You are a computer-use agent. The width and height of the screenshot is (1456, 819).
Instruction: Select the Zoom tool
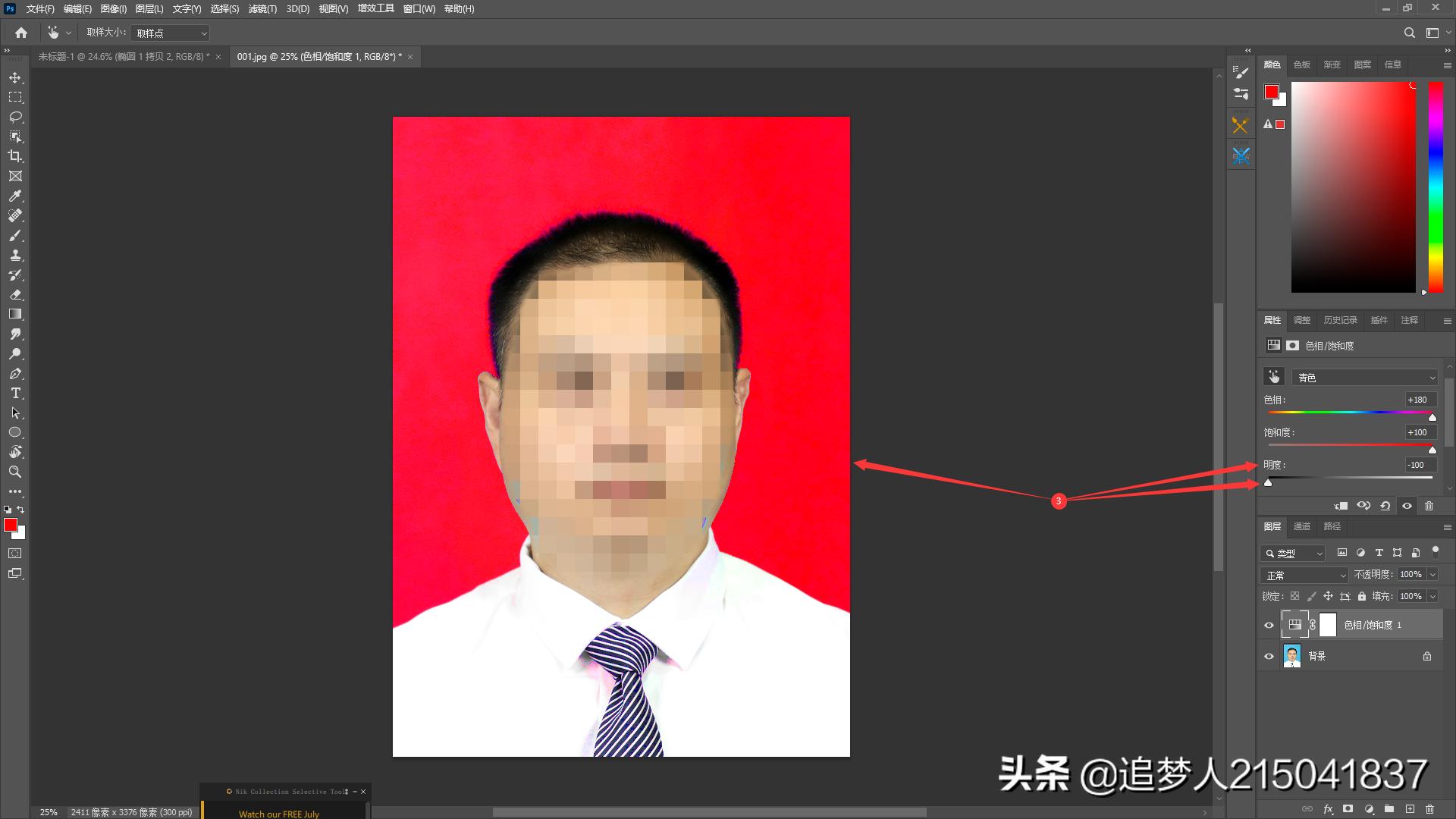[15, 472]
